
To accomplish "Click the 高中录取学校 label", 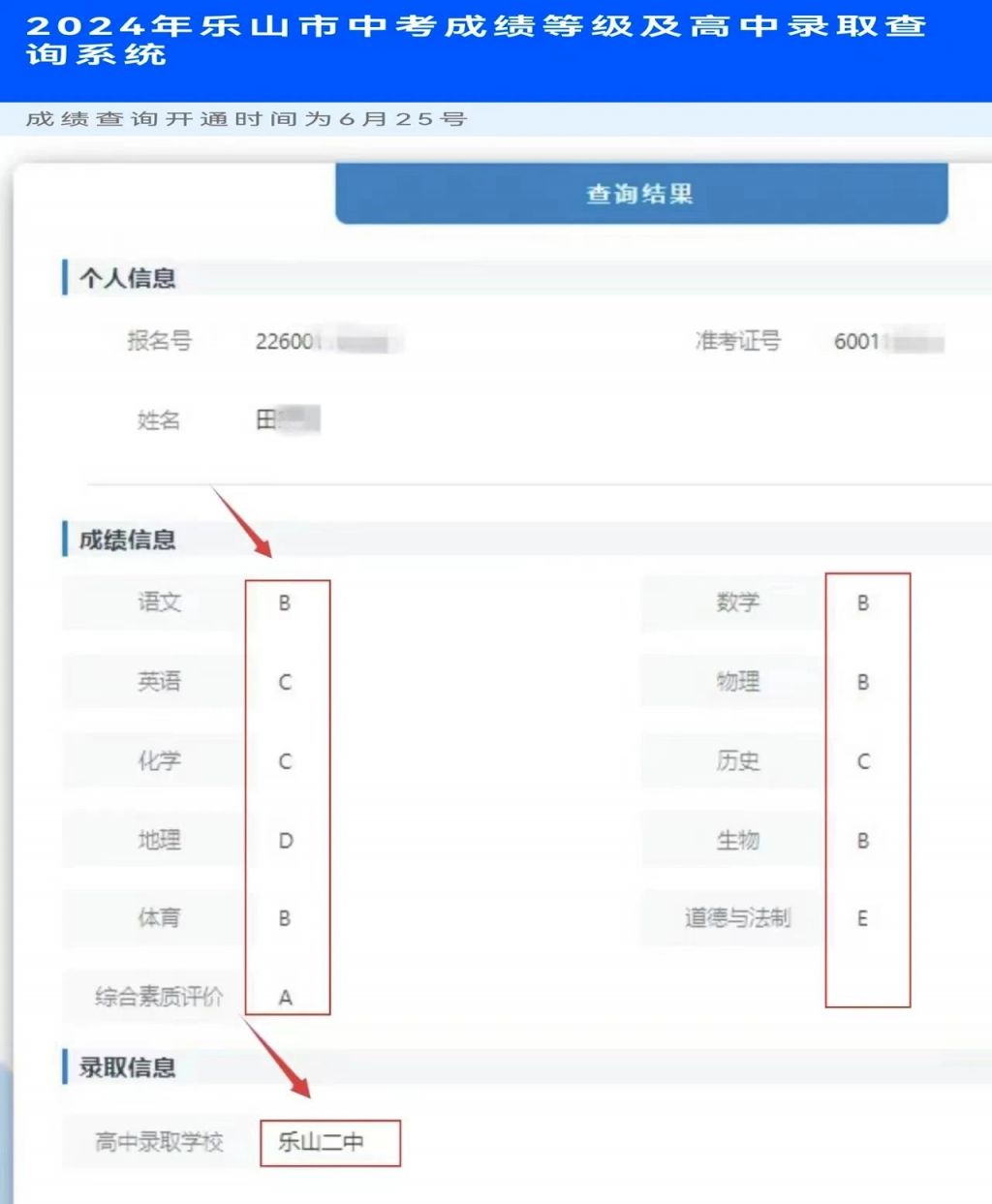I will click(x=159, y=1142).
